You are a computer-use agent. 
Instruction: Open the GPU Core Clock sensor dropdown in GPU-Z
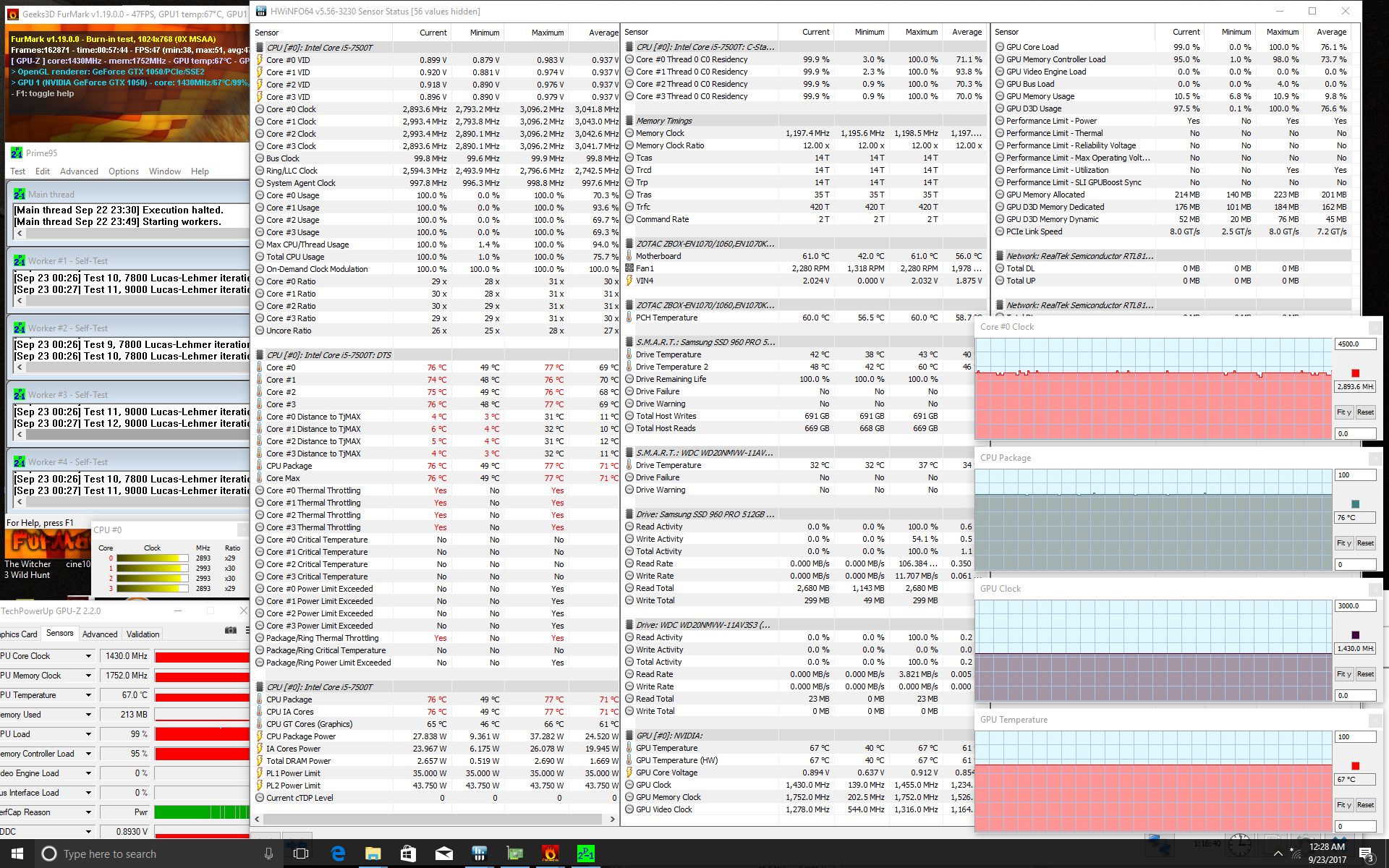click(x=88, y=656)
